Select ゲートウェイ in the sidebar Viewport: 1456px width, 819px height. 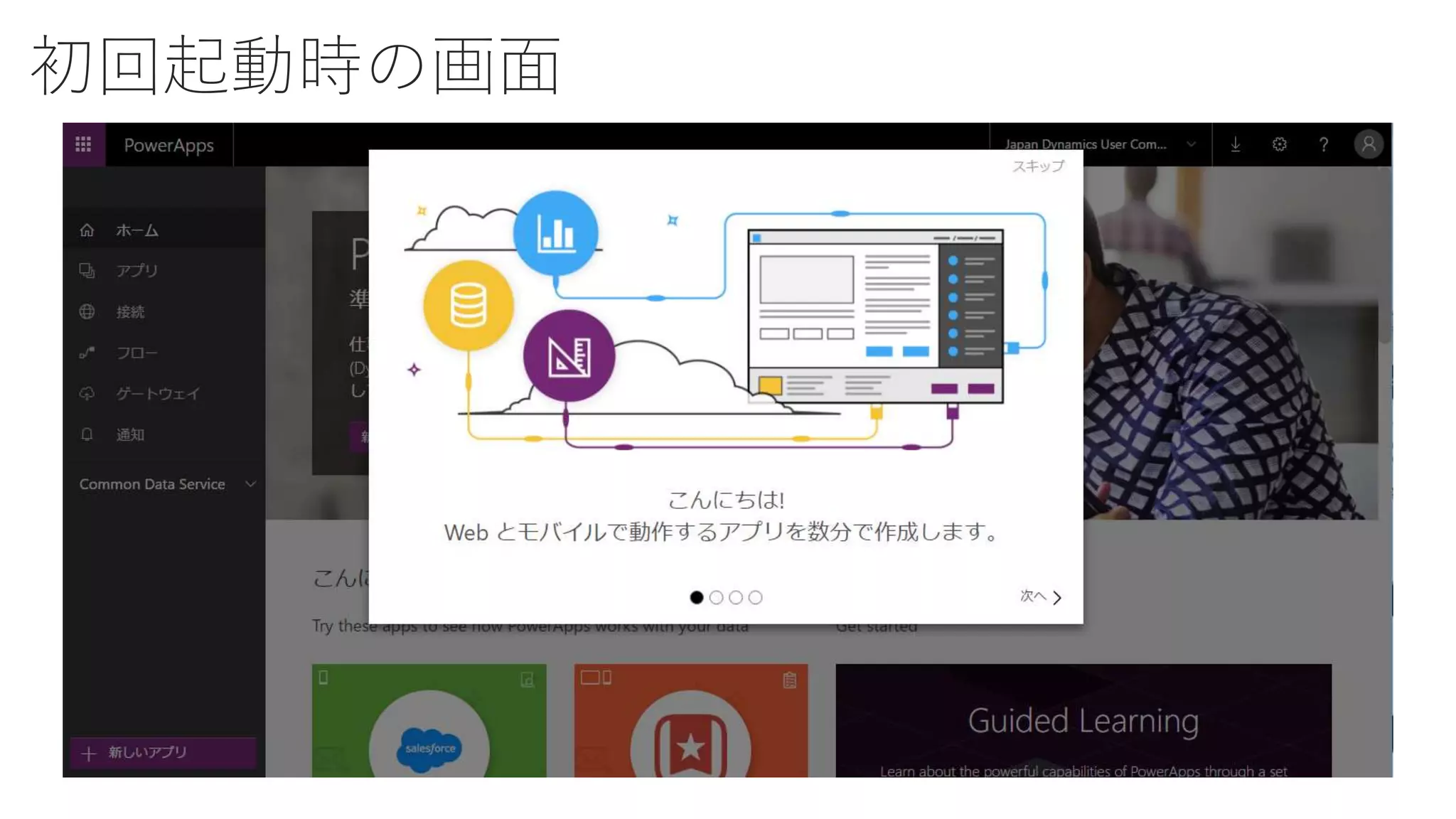pos(164,393)
